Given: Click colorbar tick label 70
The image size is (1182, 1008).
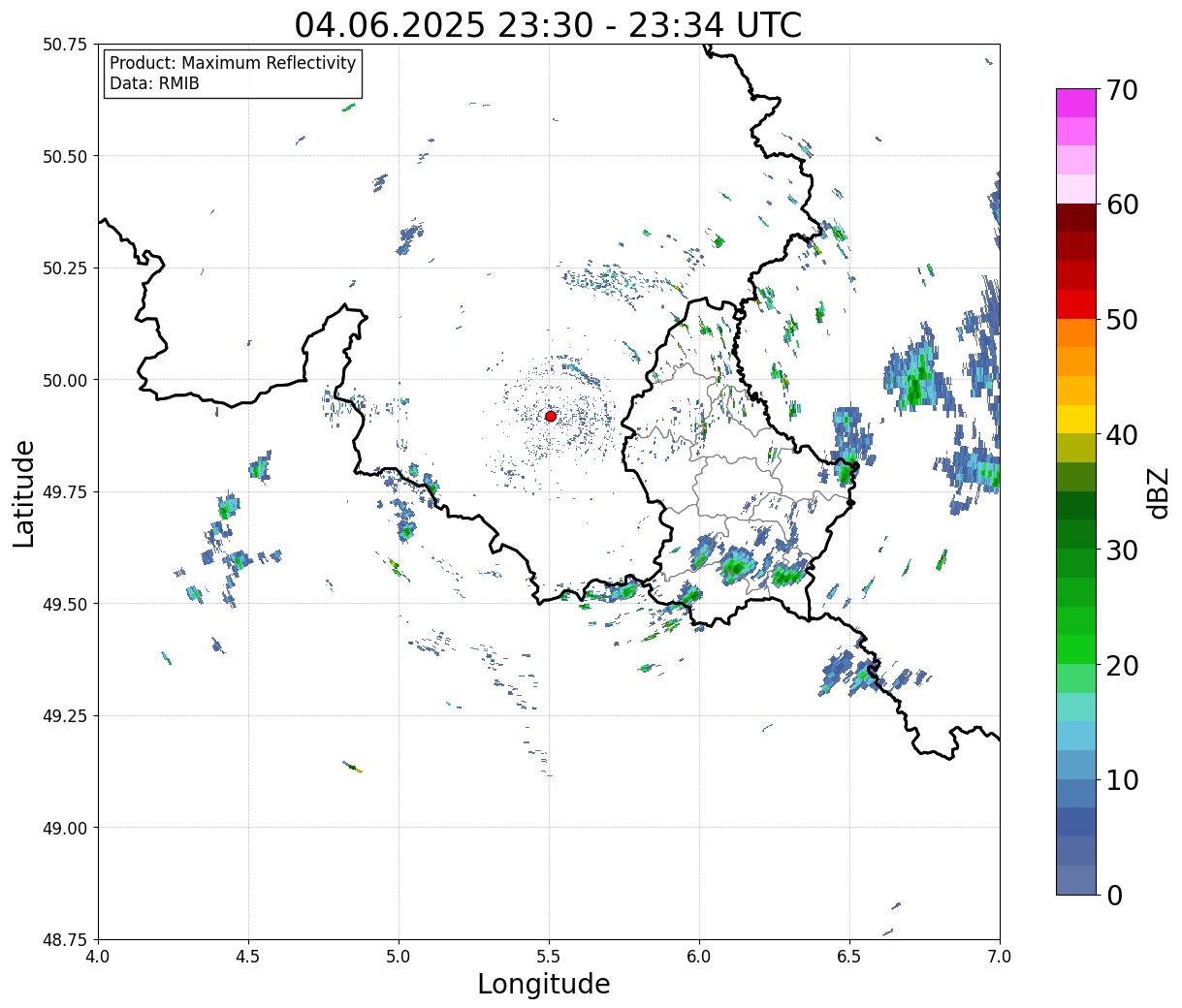Looking at the screenshot, I should (x=1122, y=90).
